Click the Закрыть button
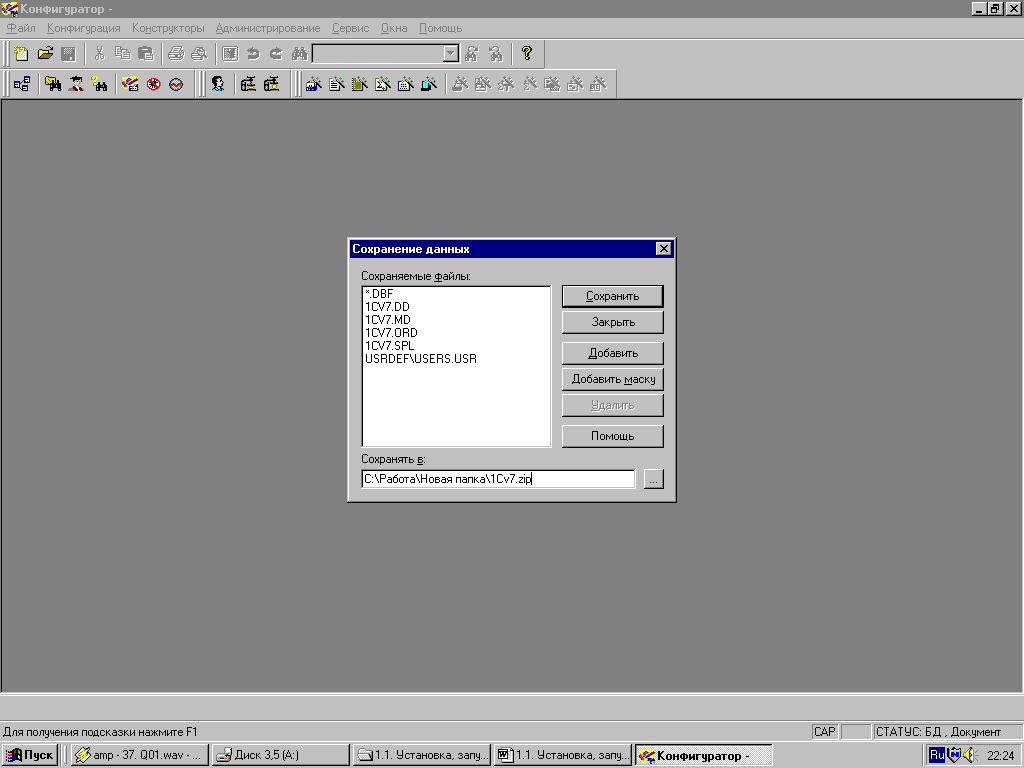The width and height of the screenshot is (1024, 768). pyautogui.click(x=613, y=322)
